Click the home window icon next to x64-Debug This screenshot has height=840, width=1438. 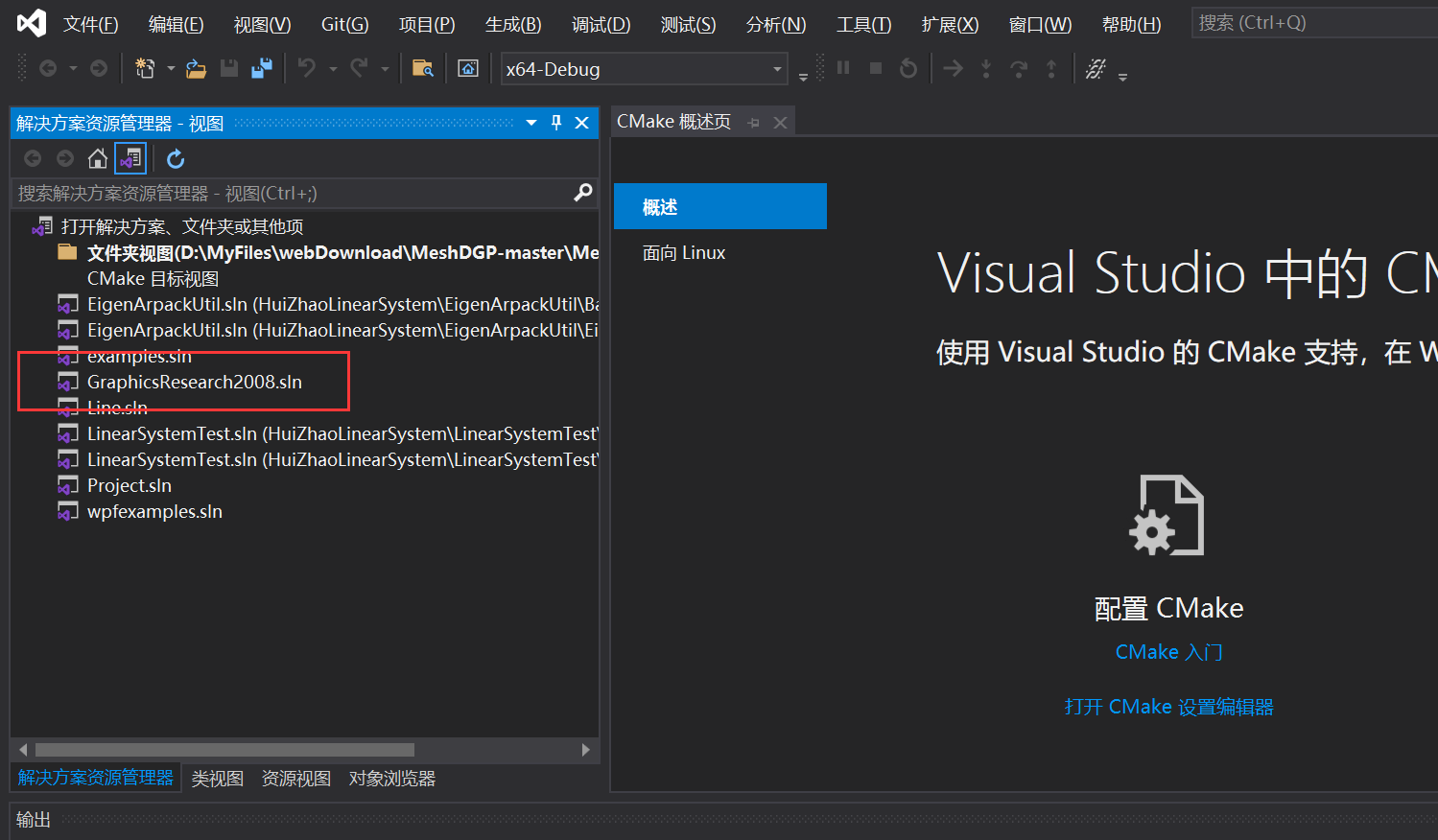pos(468,68)
